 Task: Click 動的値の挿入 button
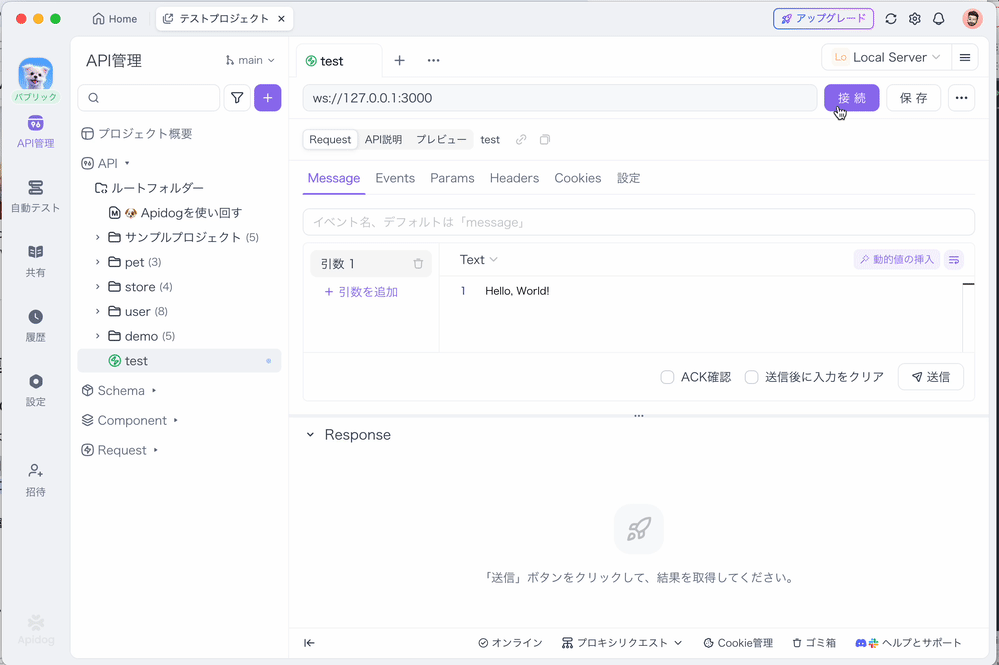pos(896,260)
